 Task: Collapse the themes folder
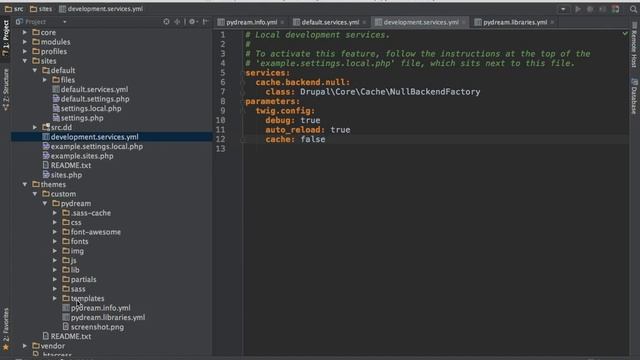(x=25, y=184)
